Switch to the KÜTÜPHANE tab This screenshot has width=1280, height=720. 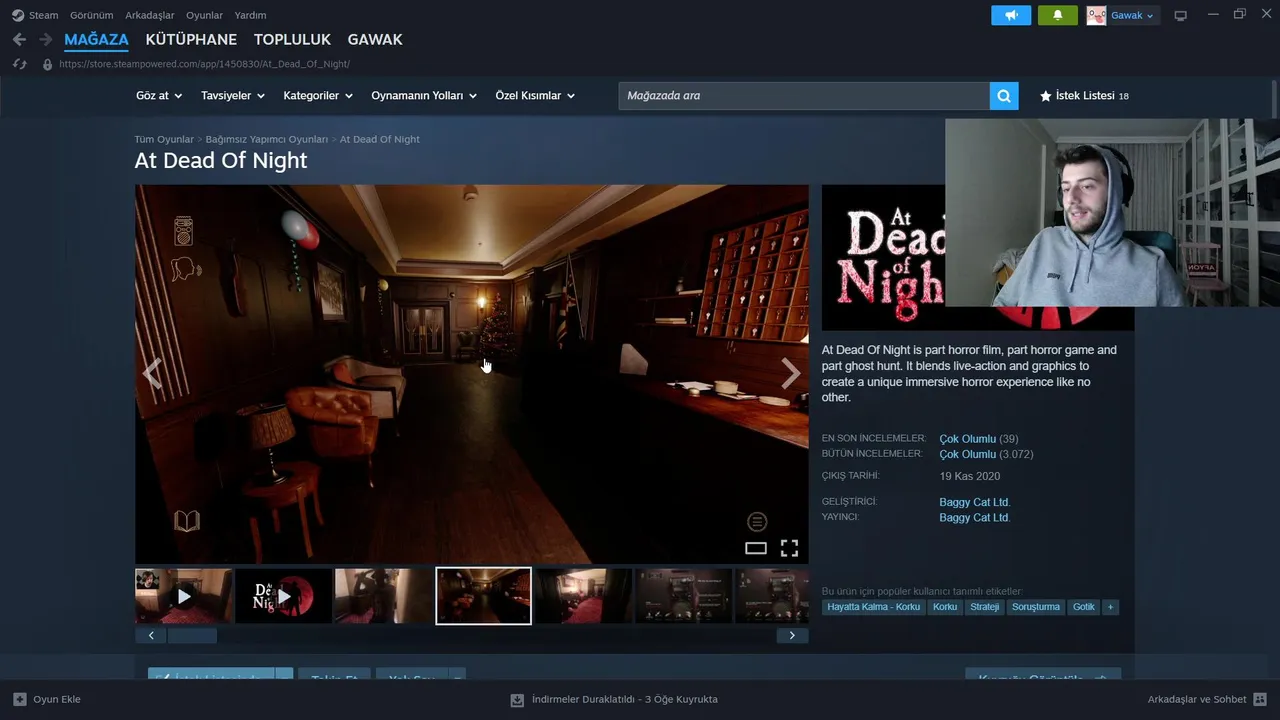191,40
